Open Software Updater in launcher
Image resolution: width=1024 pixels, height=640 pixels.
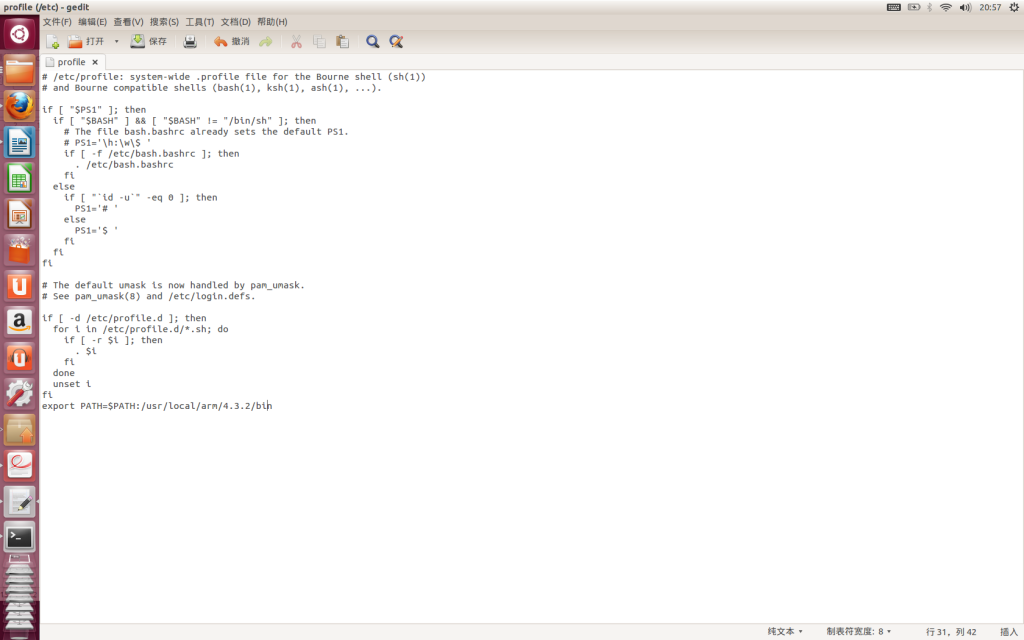click(x=20, y=430)
